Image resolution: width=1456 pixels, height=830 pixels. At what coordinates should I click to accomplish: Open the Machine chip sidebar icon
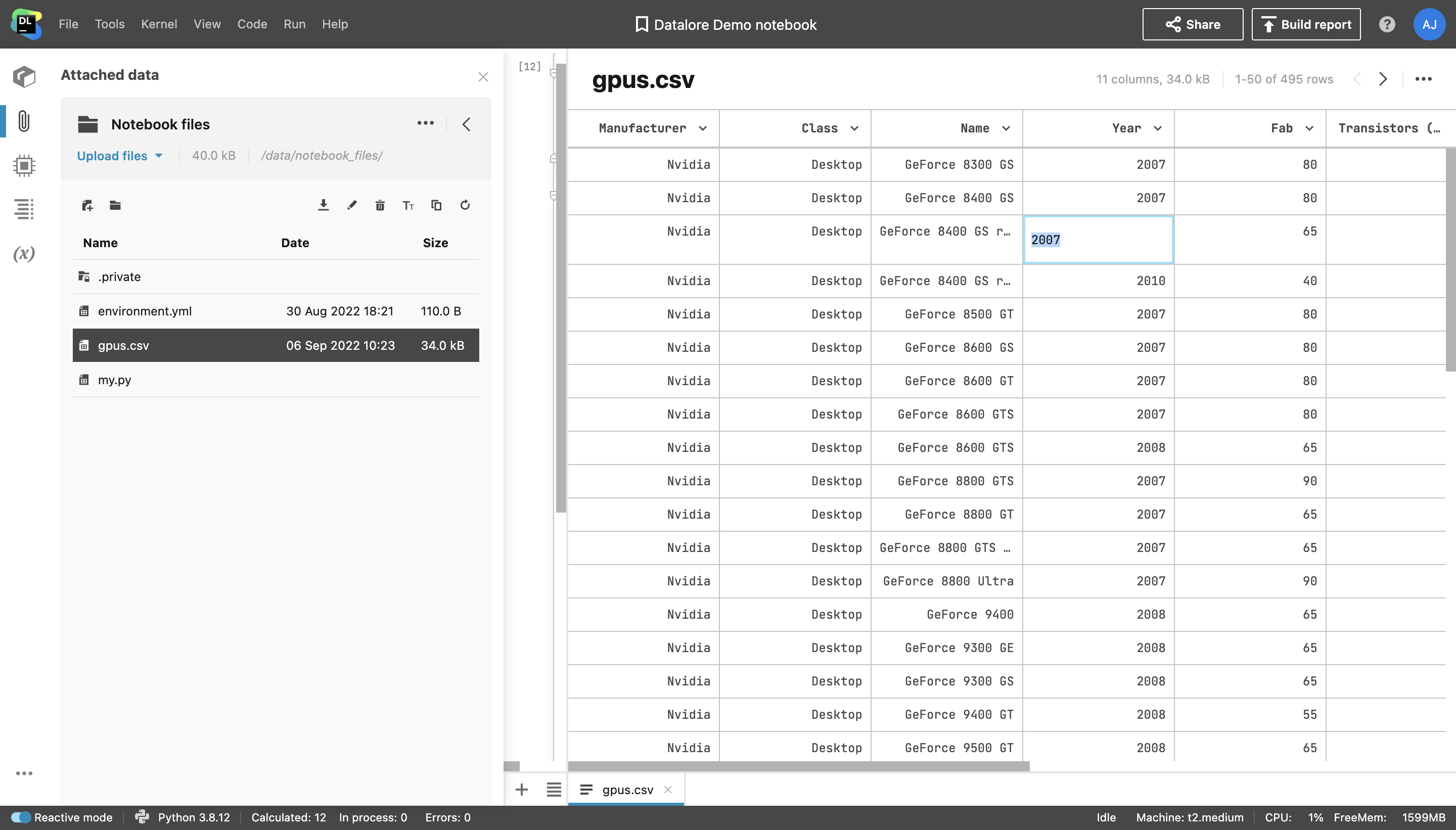coord(24,165)
